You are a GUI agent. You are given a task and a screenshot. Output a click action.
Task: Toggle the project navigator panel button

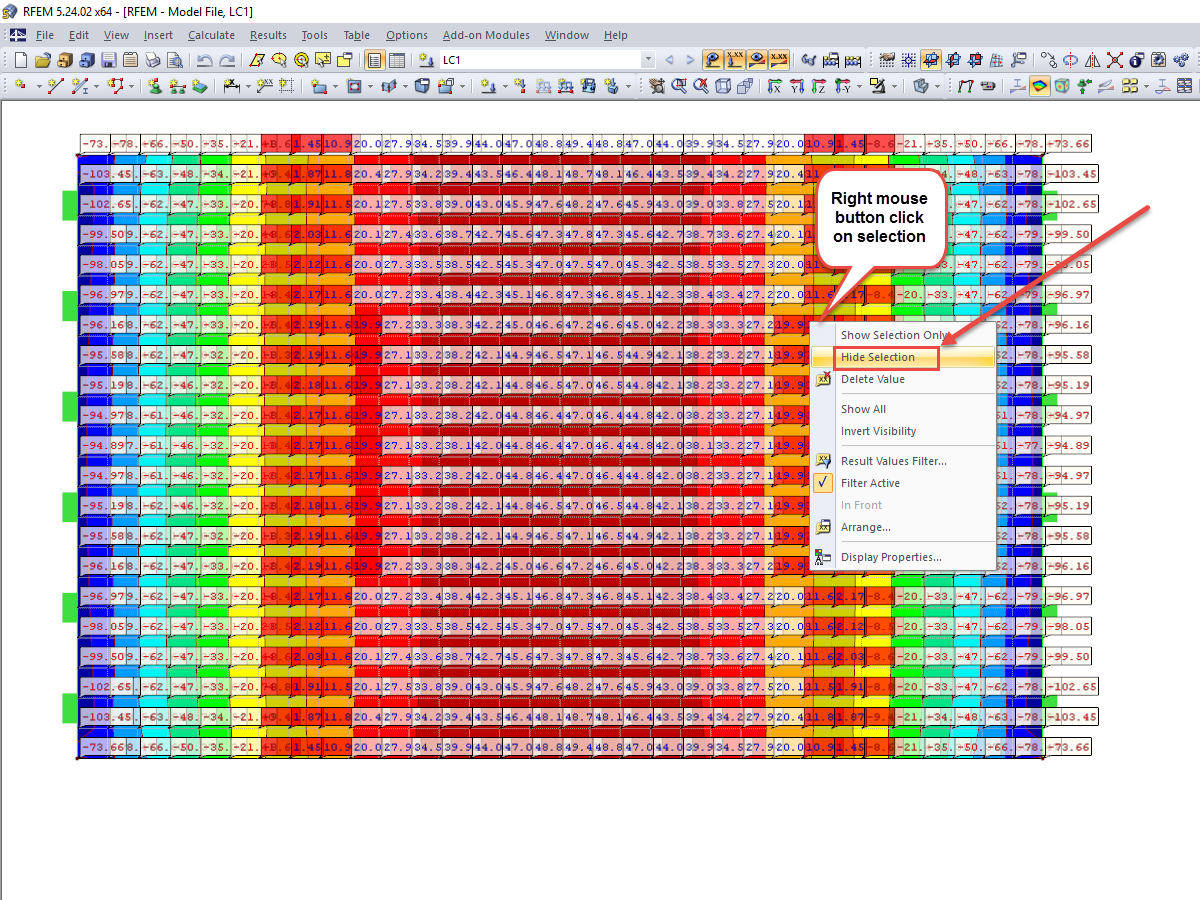(x=374, y=60)
